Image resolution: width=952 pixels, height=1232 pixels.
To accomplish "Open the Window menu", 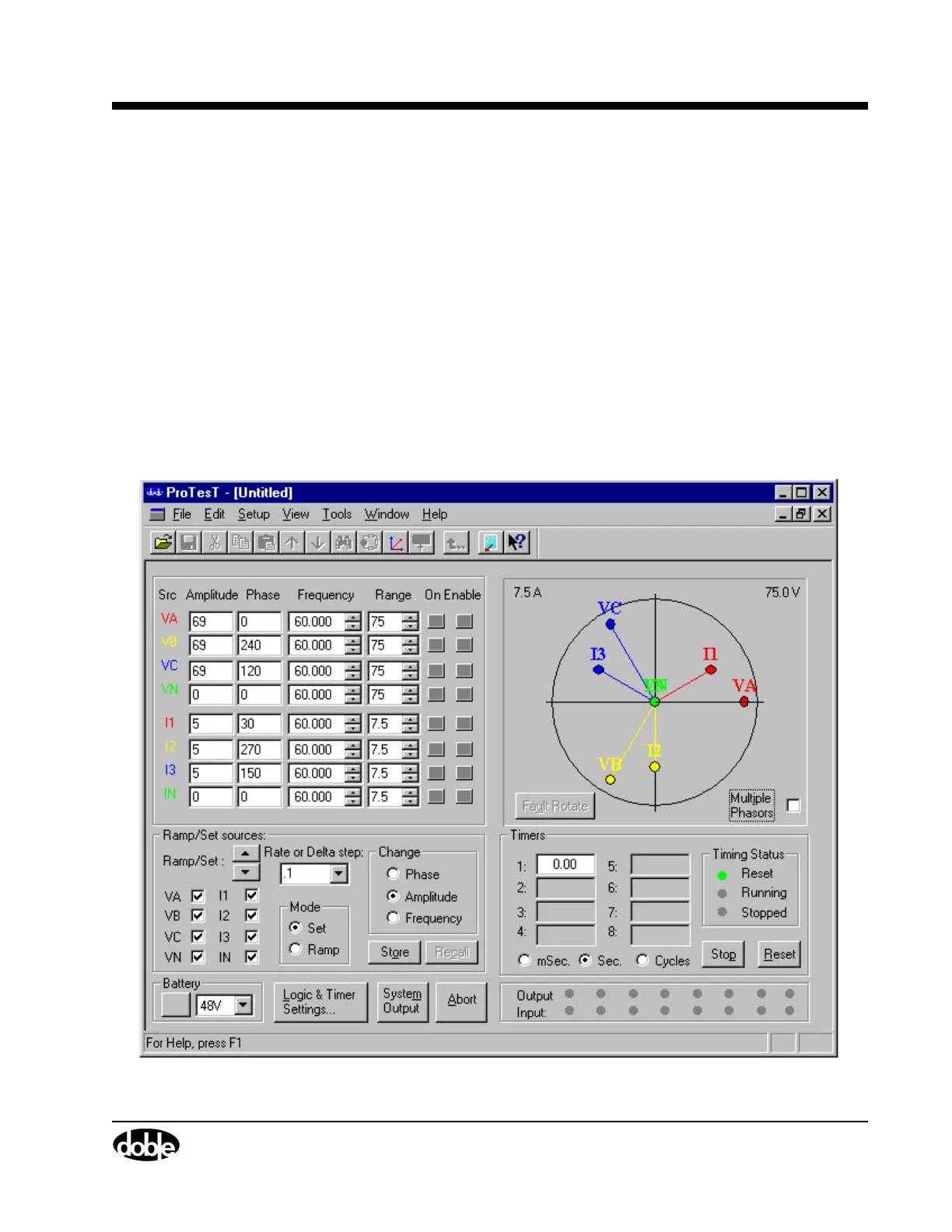I will [387, 514].
